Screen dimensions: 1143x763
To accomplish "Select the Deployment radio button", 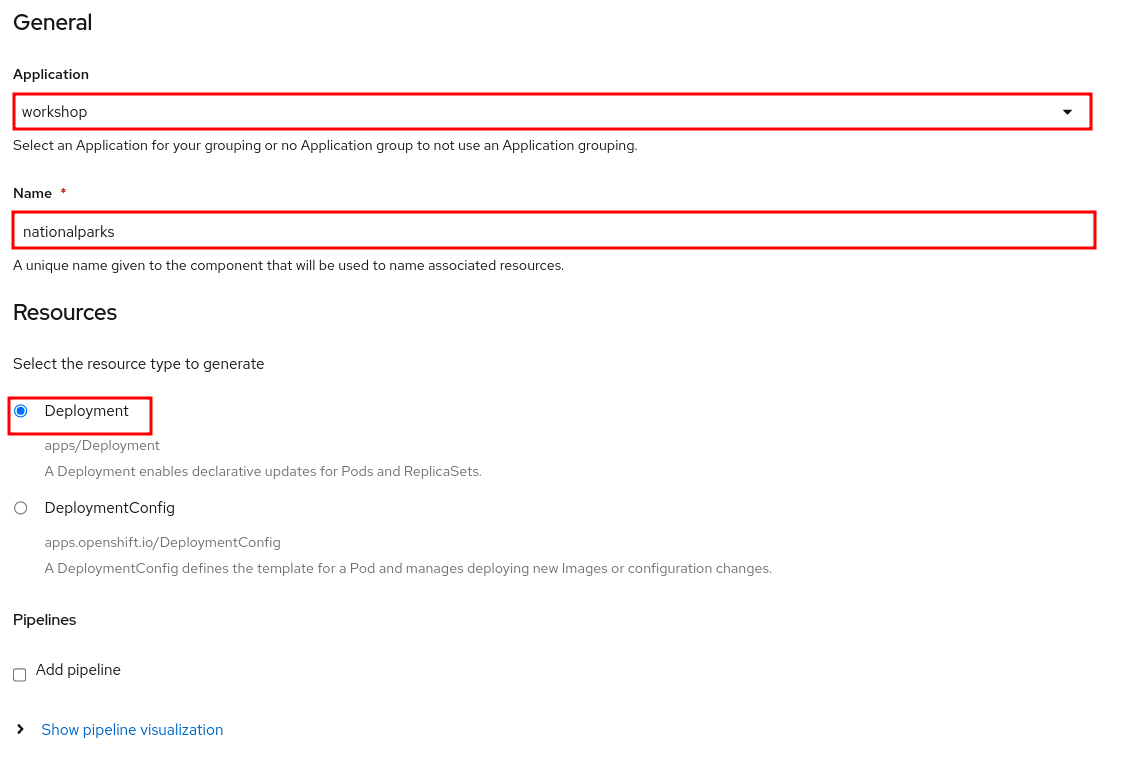I will 21,411.
